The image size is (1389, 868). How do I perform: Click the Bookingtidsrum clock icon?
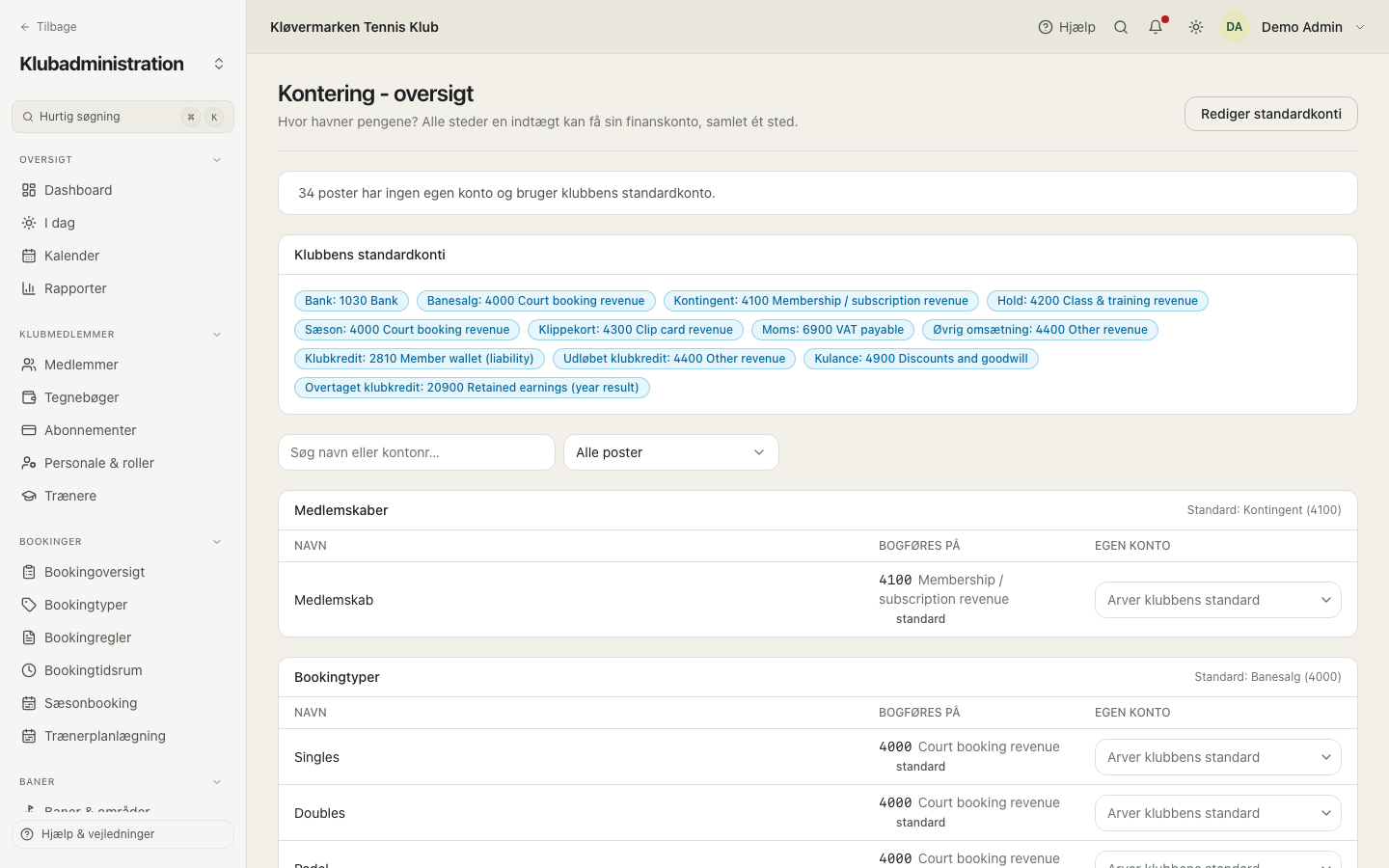[x=29, y=670]
